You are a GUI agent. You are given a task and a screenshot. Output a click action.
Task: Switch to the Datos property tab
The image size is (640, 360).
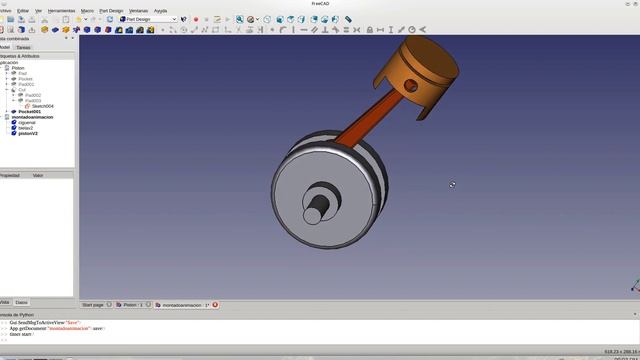coord(21,302)
